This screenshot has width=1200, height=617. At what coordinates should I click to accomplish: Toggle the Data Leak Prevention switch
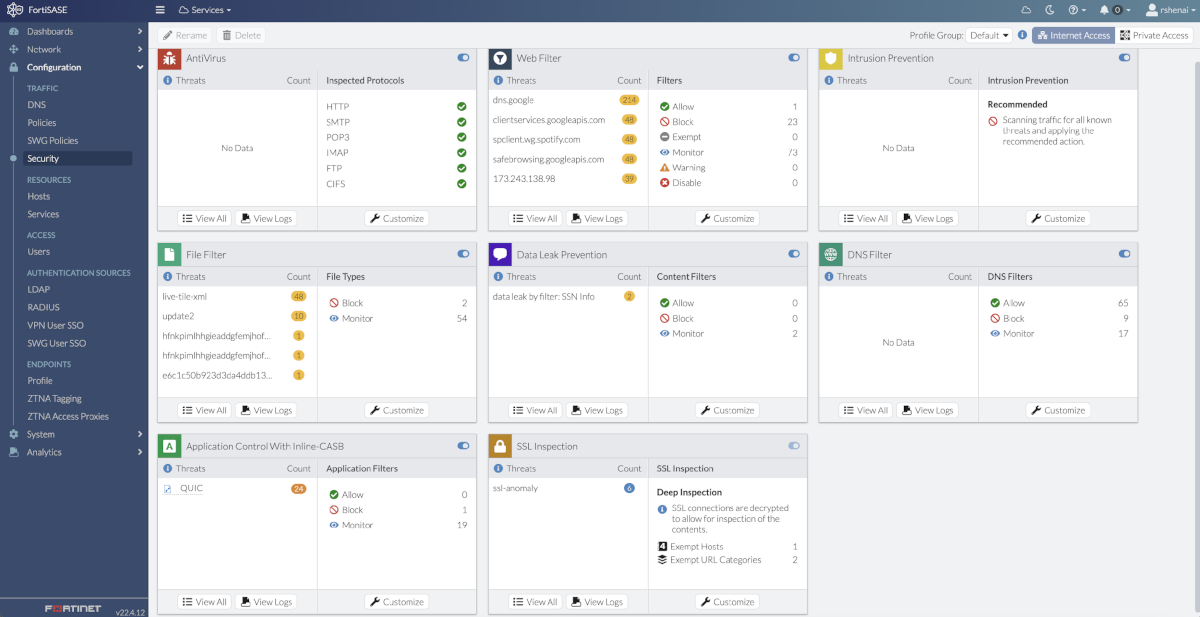coord(794,254)
